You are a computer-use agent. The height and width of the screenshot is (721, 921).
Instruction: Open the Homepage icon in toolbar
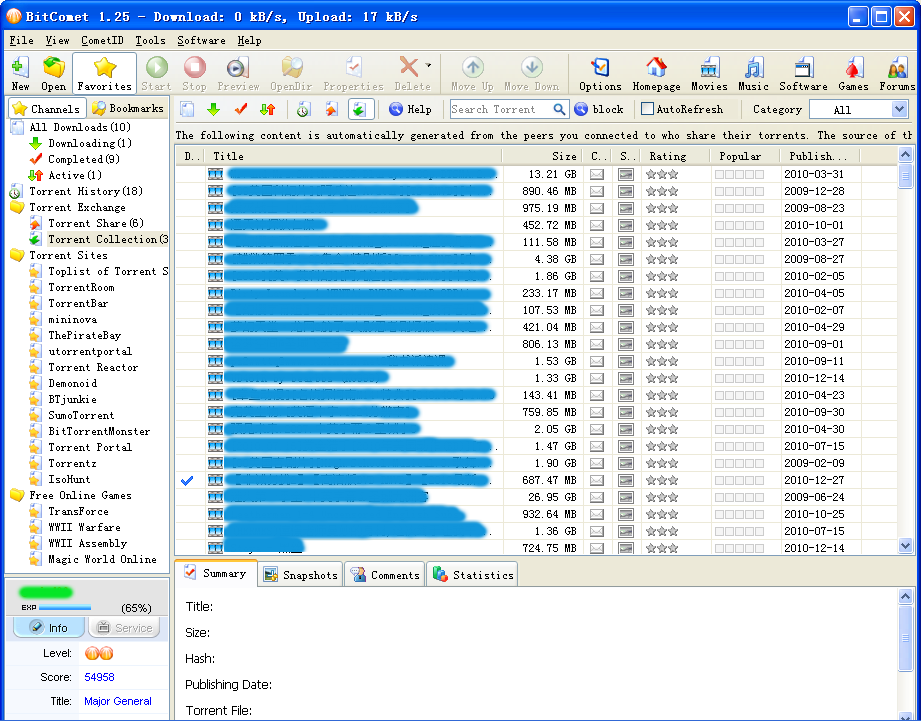click(x=656, y=74)
